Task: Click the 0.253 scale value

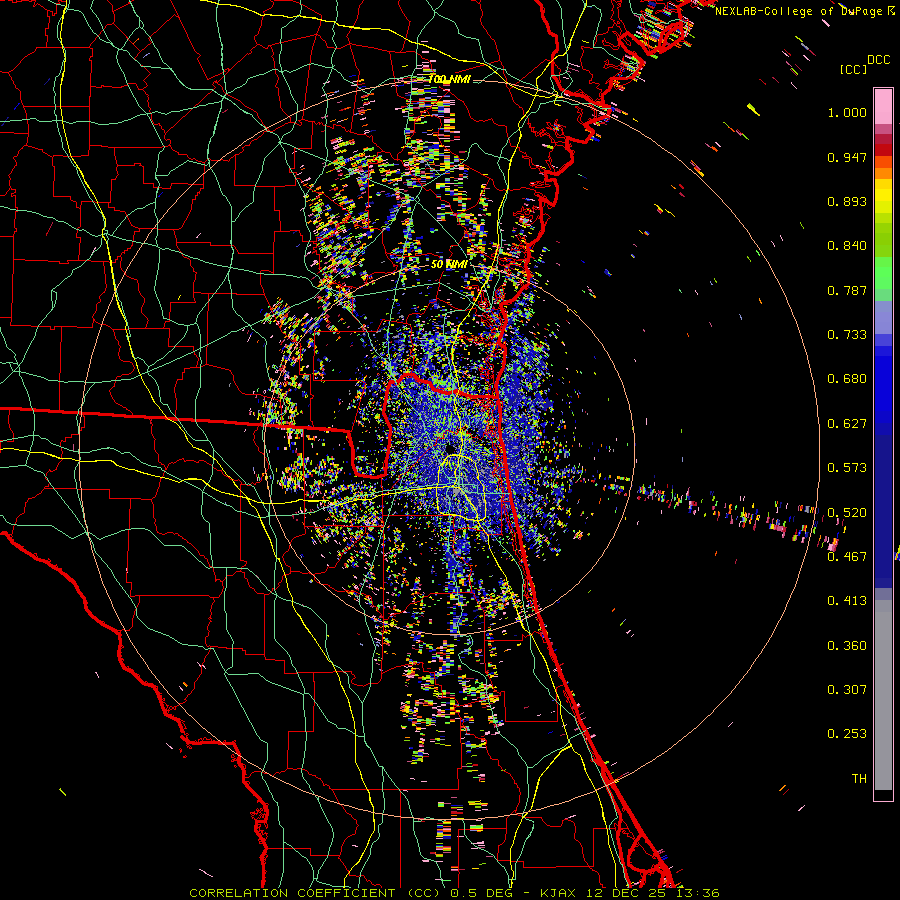Action: (847, 734)
